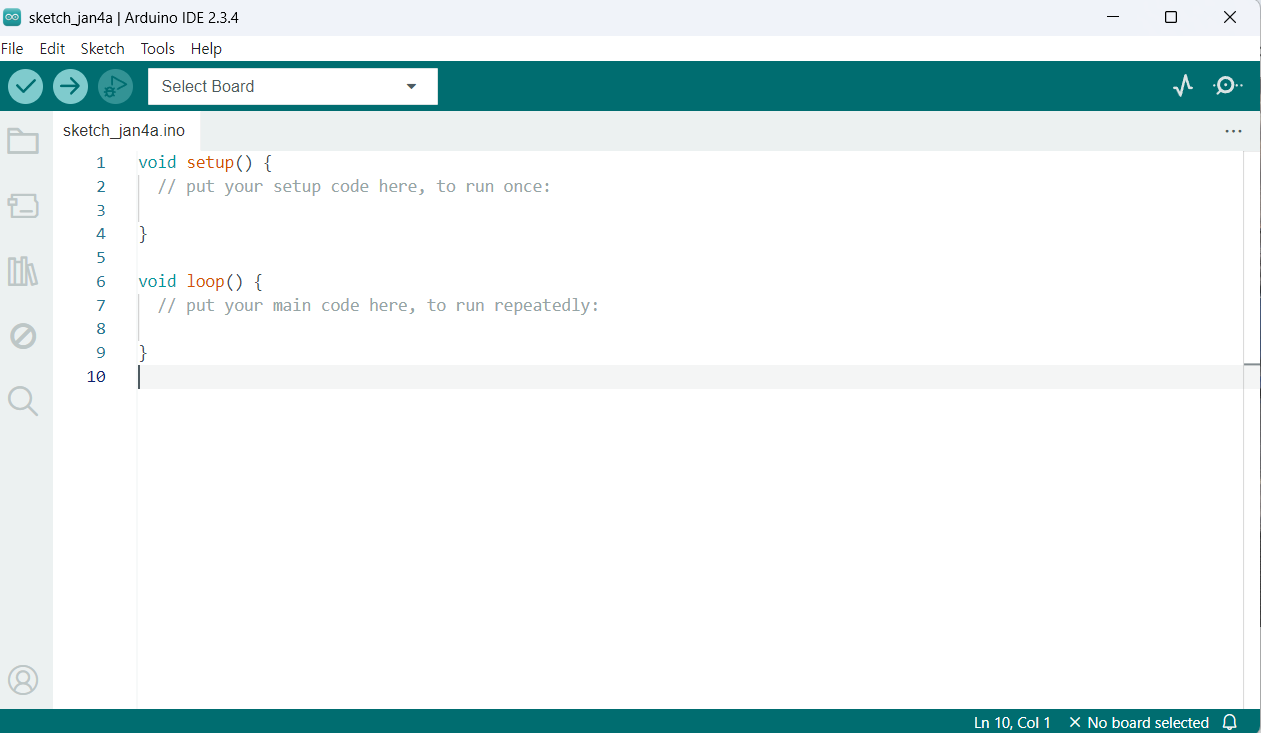Click the Arduino logo in title bar
Screen dimensions: 1261x733
(x=12, y=17)
